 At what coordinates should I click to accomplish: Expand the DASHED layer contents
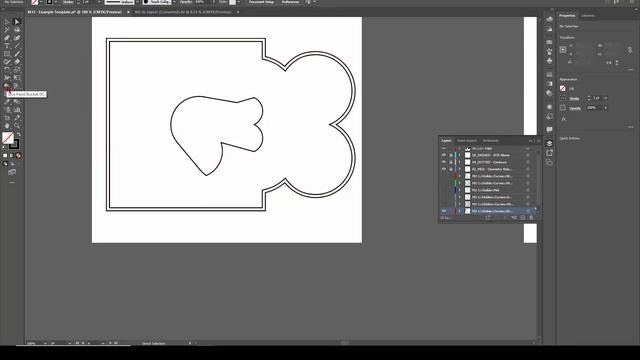click(x=459, y=155)
